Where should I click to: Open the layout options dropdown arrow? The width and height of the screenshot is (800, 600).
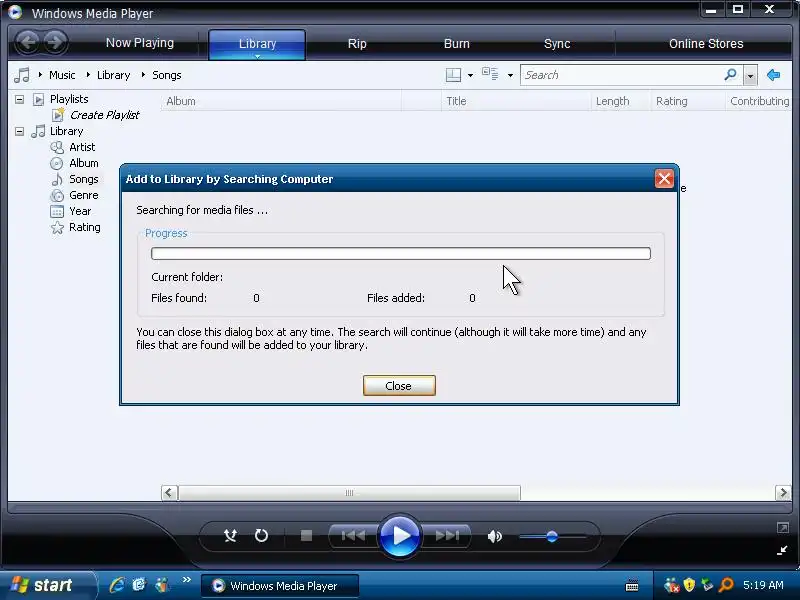point(470,76)
